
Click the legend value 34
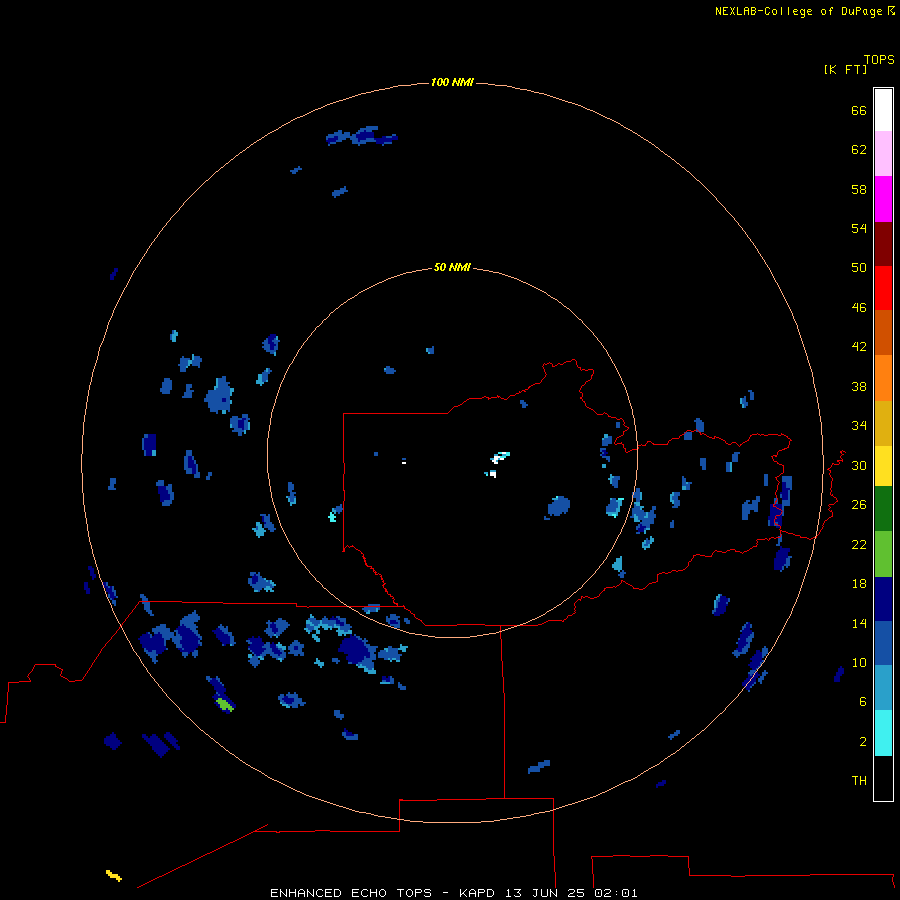point(859,425)
